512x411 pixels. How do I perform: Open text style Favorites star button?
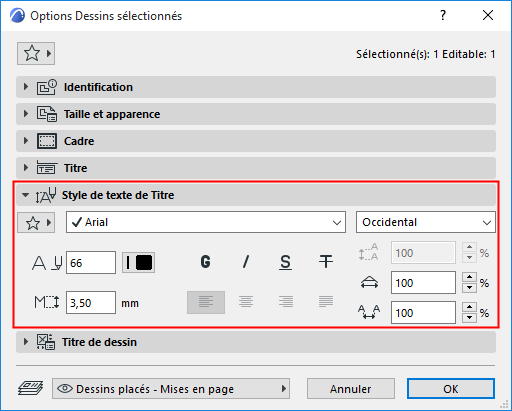click(36, 222)
